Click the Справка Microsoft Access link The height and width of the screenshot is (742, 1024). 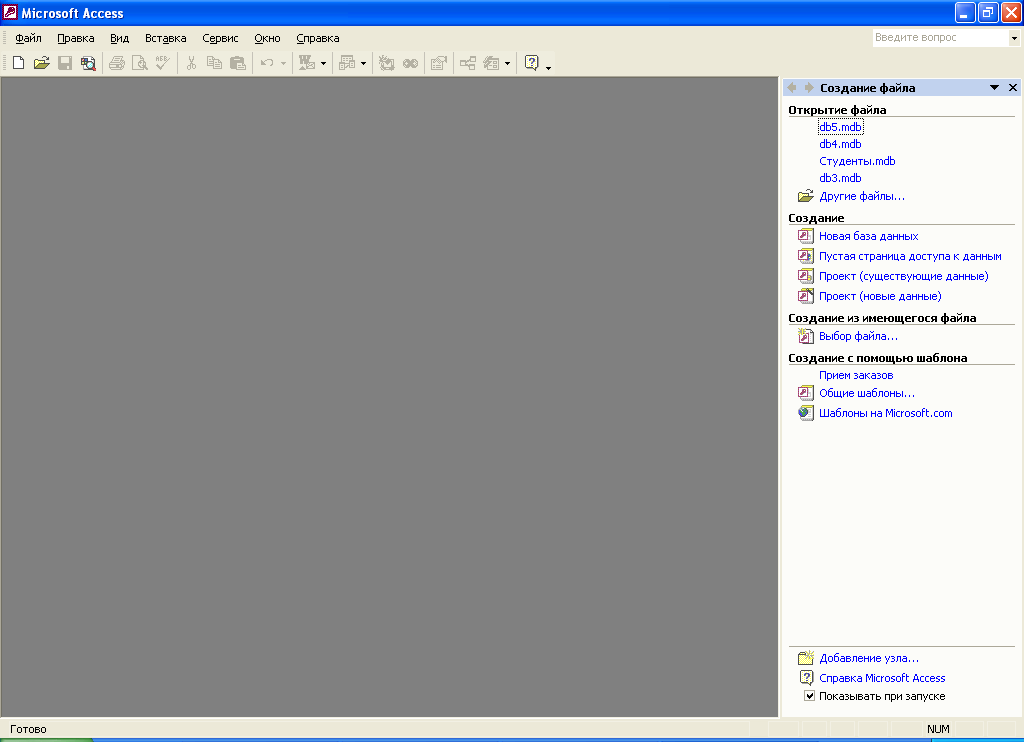(x=882, y=678)
